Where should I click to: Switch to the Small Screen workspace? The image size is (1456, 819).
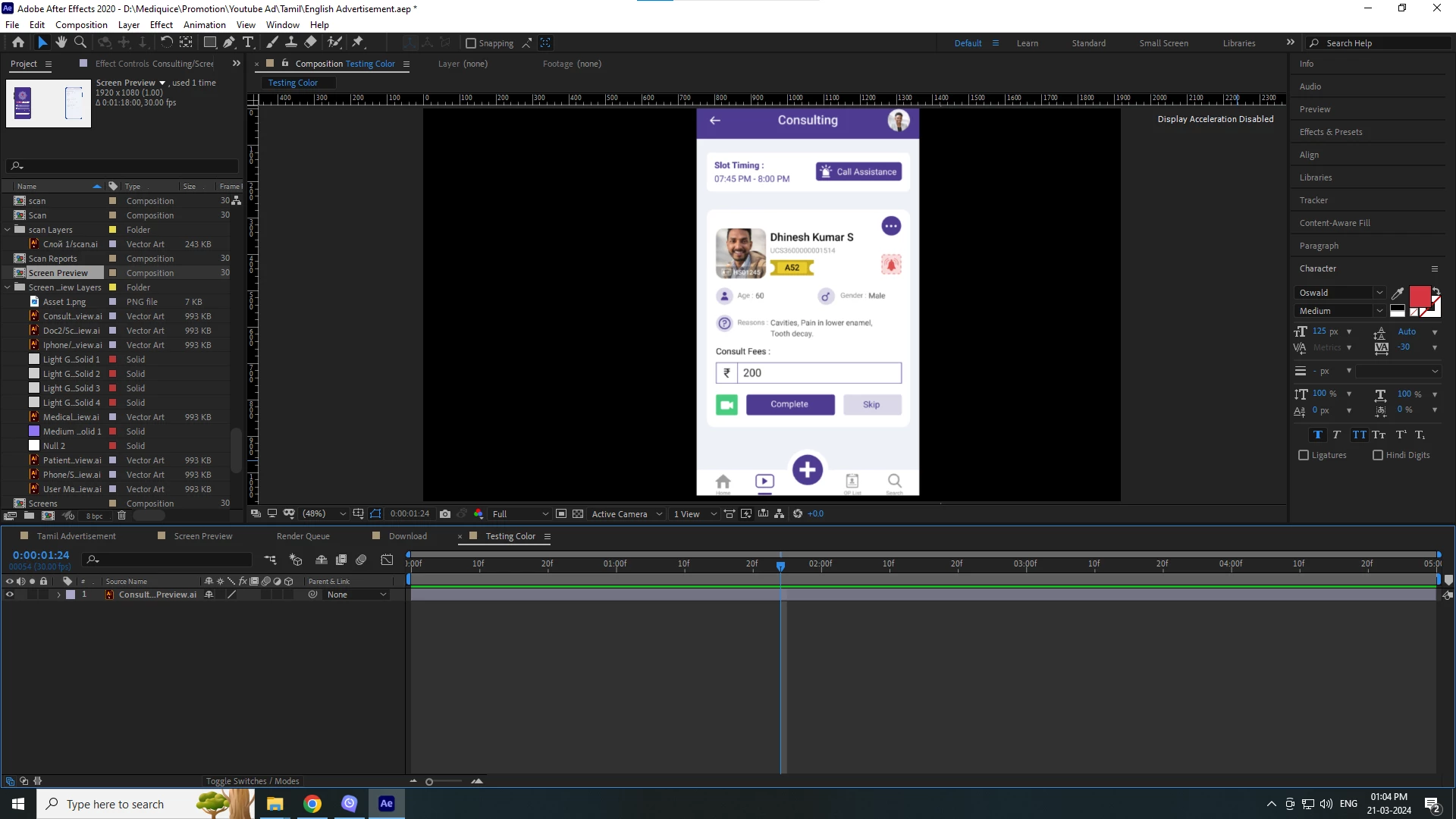click(x=1163, y=43)
